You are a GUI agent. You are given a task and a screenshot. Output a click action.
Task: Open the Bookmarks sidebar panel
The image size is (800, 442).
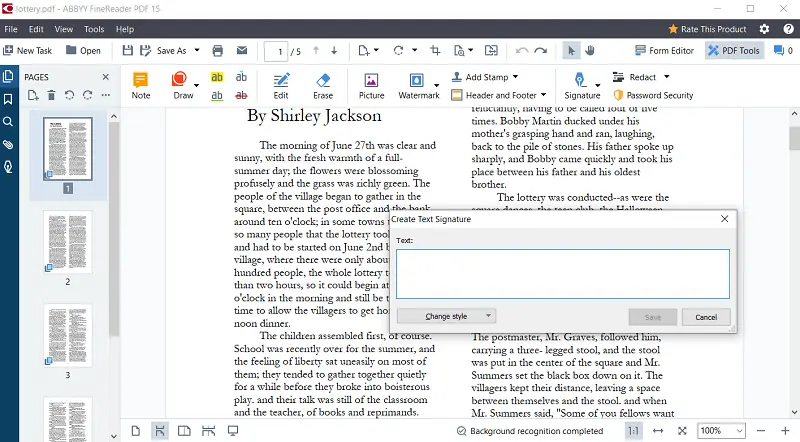click(x=8, y=99)
